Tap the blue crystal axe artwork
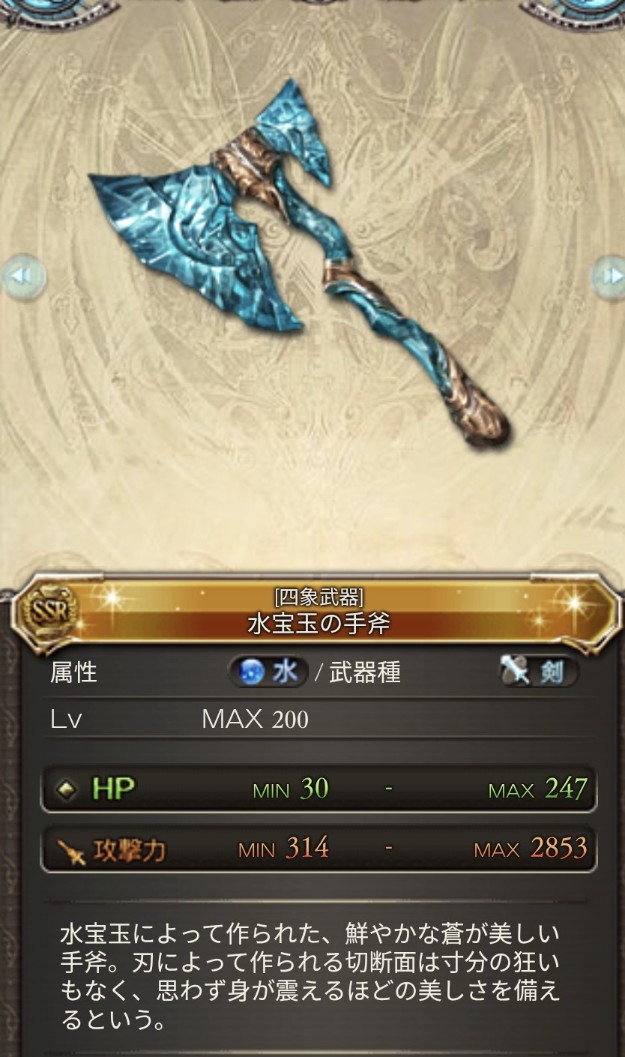 [x=299, y=262]
